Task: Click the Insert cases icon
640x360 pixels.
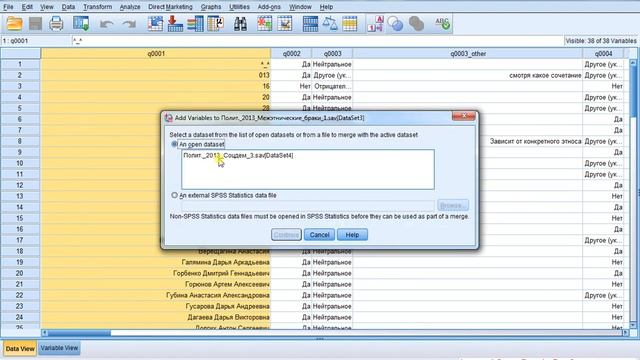Action: tap(264, 24)
